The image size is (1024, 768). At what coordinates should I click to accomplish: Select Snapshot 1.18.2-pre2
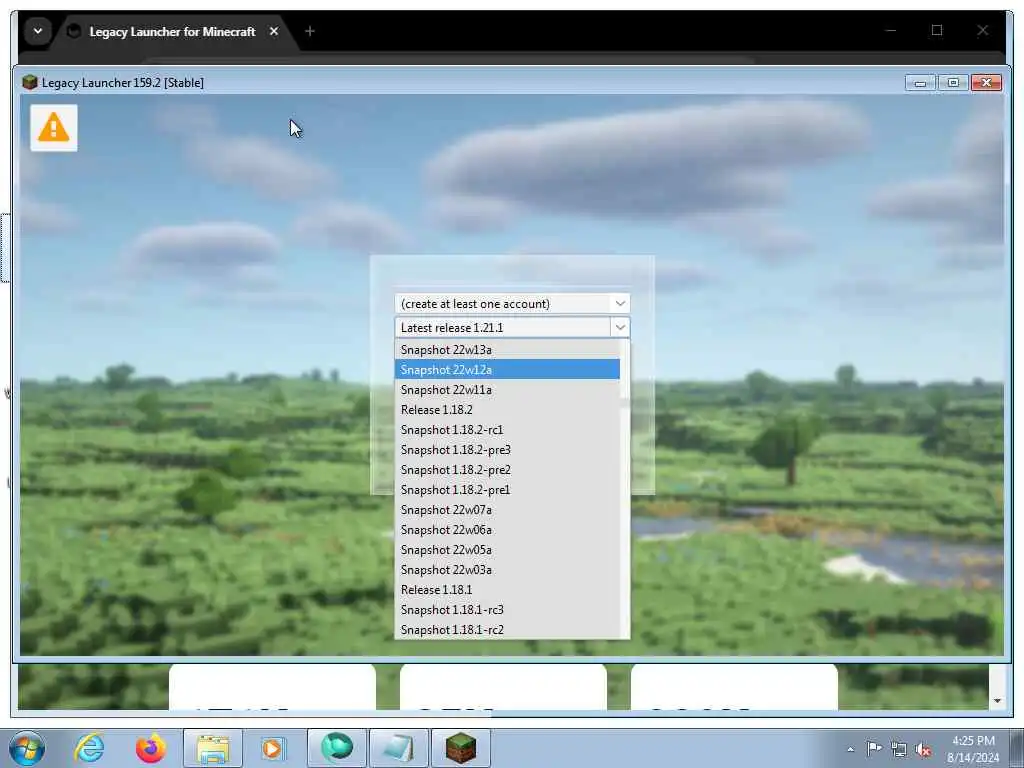[507, 470]
